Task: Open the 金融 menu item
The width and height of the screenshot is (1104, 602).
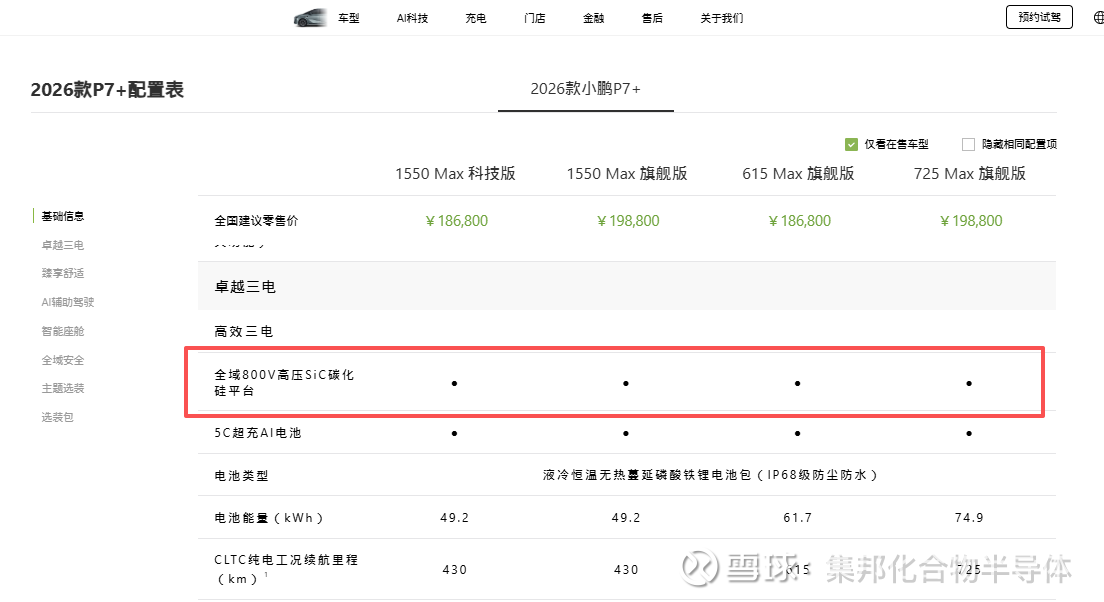Action: [594, 18]
